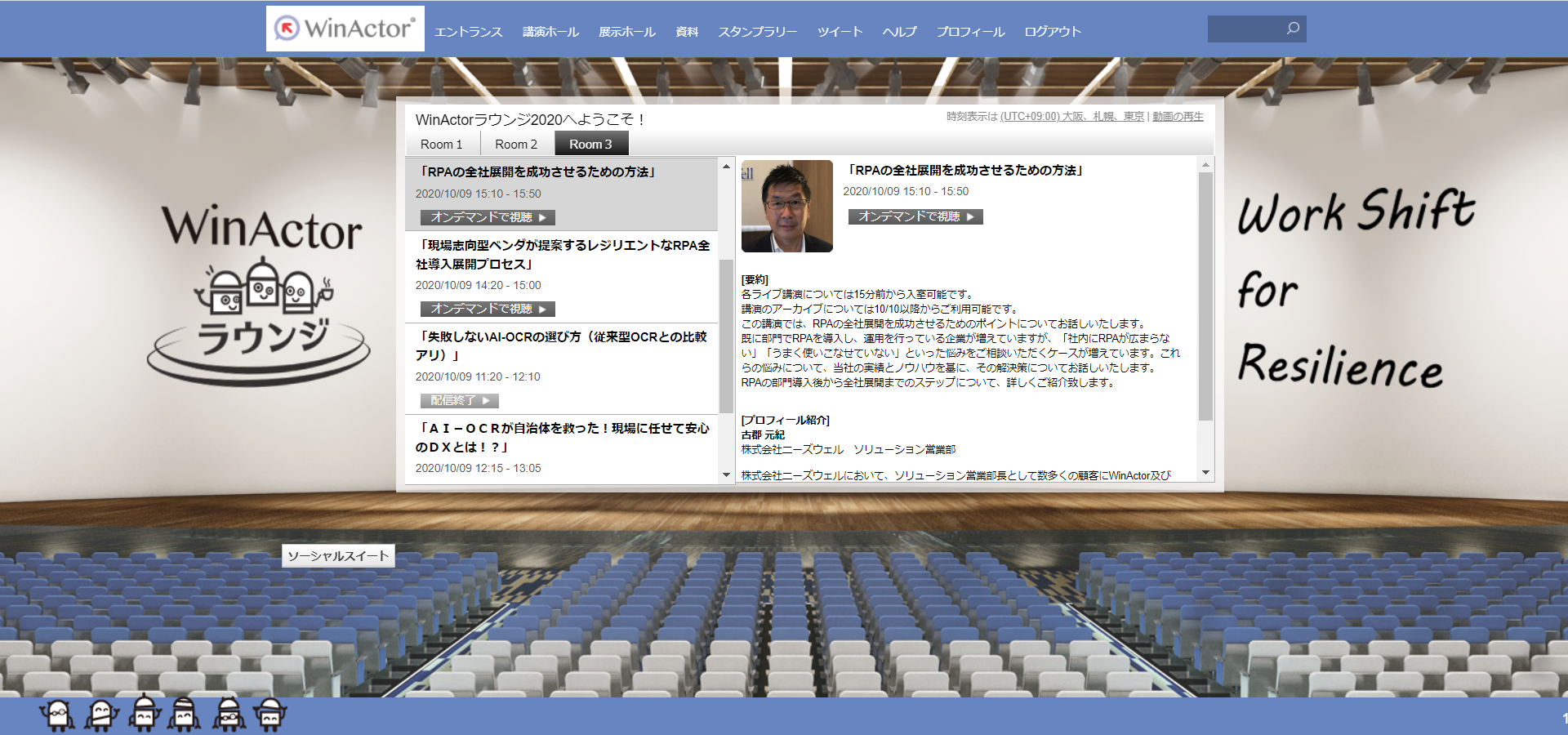Switch to the Room 1 tab
The width and height of the screenshot is (1568, 735).
tap(442, 144)
